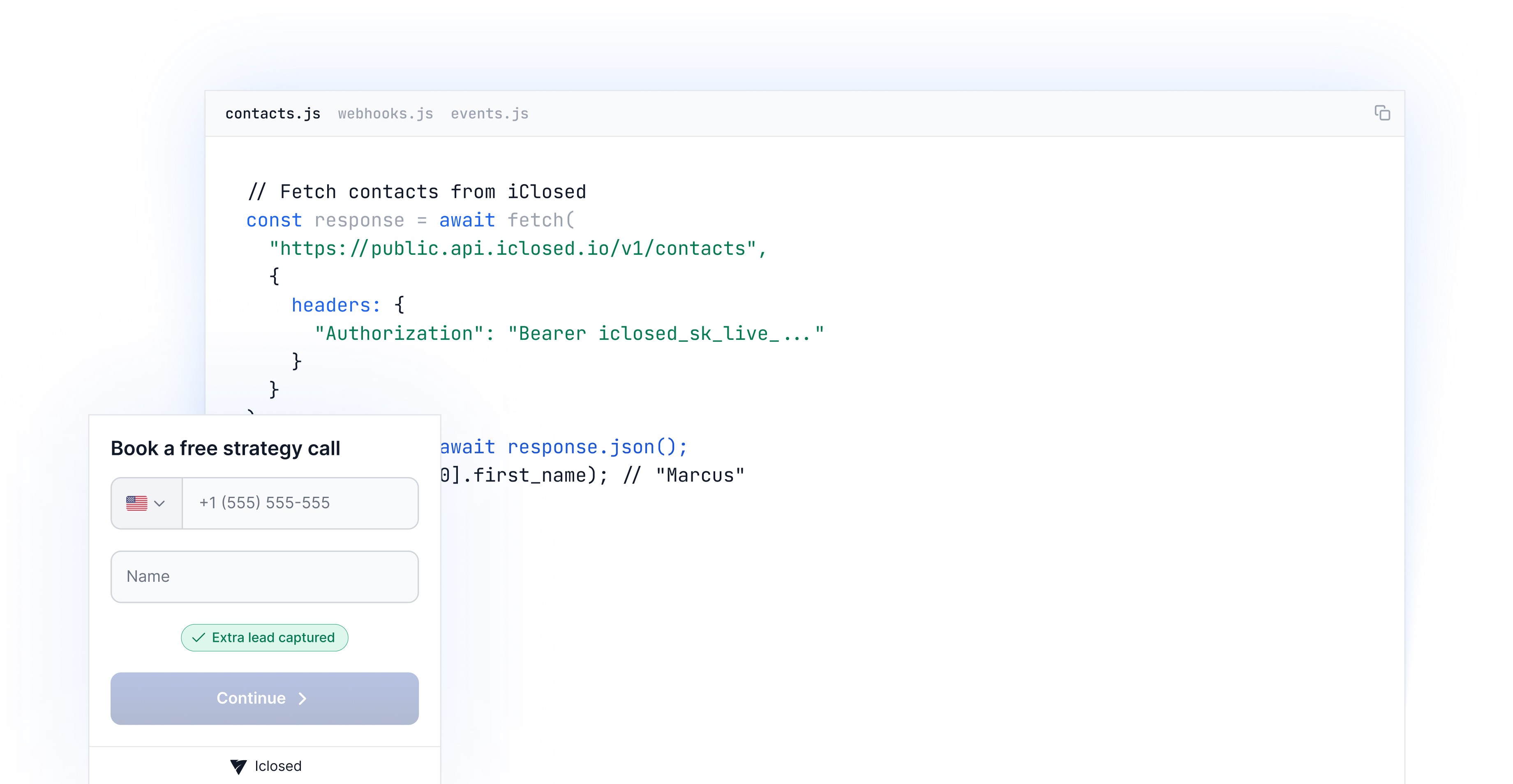
Task: Switch to the events.js tab
Action: pyautogui.click(x=489, y=114)
